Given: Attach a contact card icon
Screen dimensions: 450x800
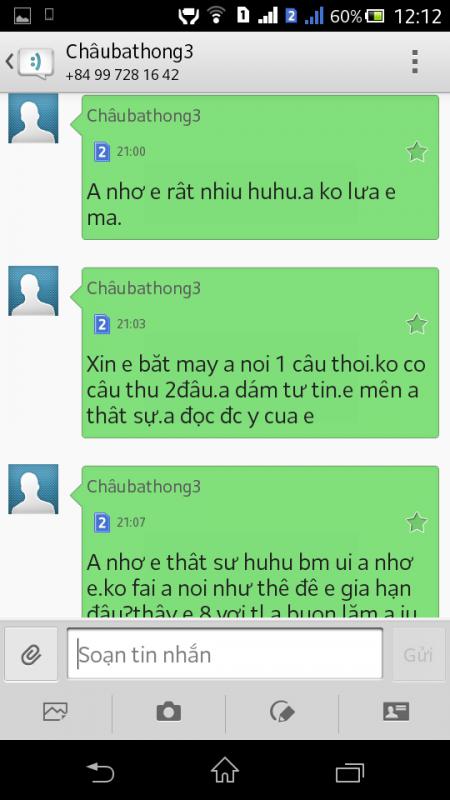Looking at the screenshot, I should 396,711.
